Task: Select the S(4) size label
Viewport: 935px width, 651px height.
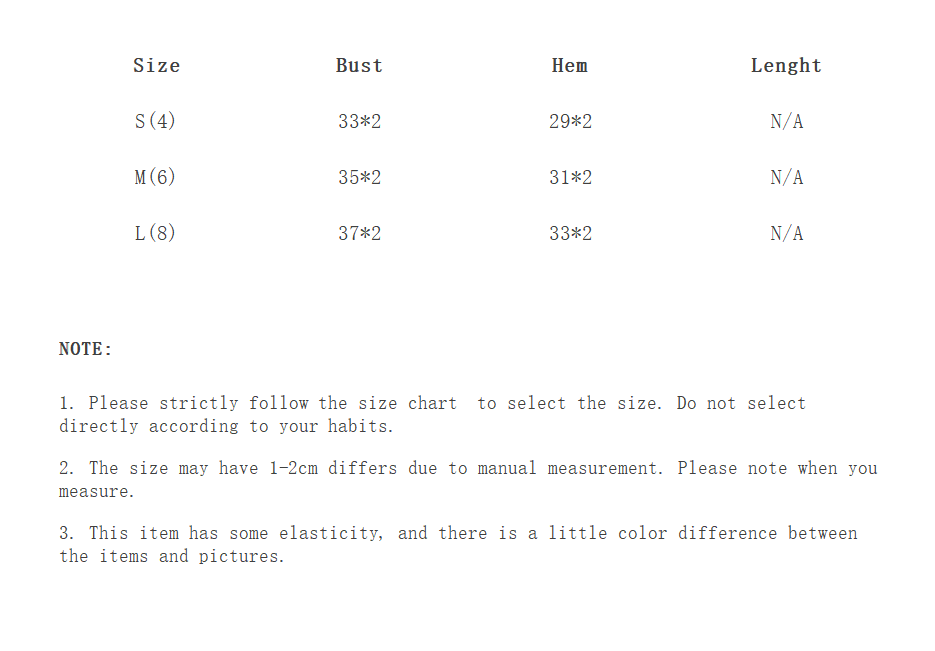Action: pyautogui.click(x=155, y=122)
